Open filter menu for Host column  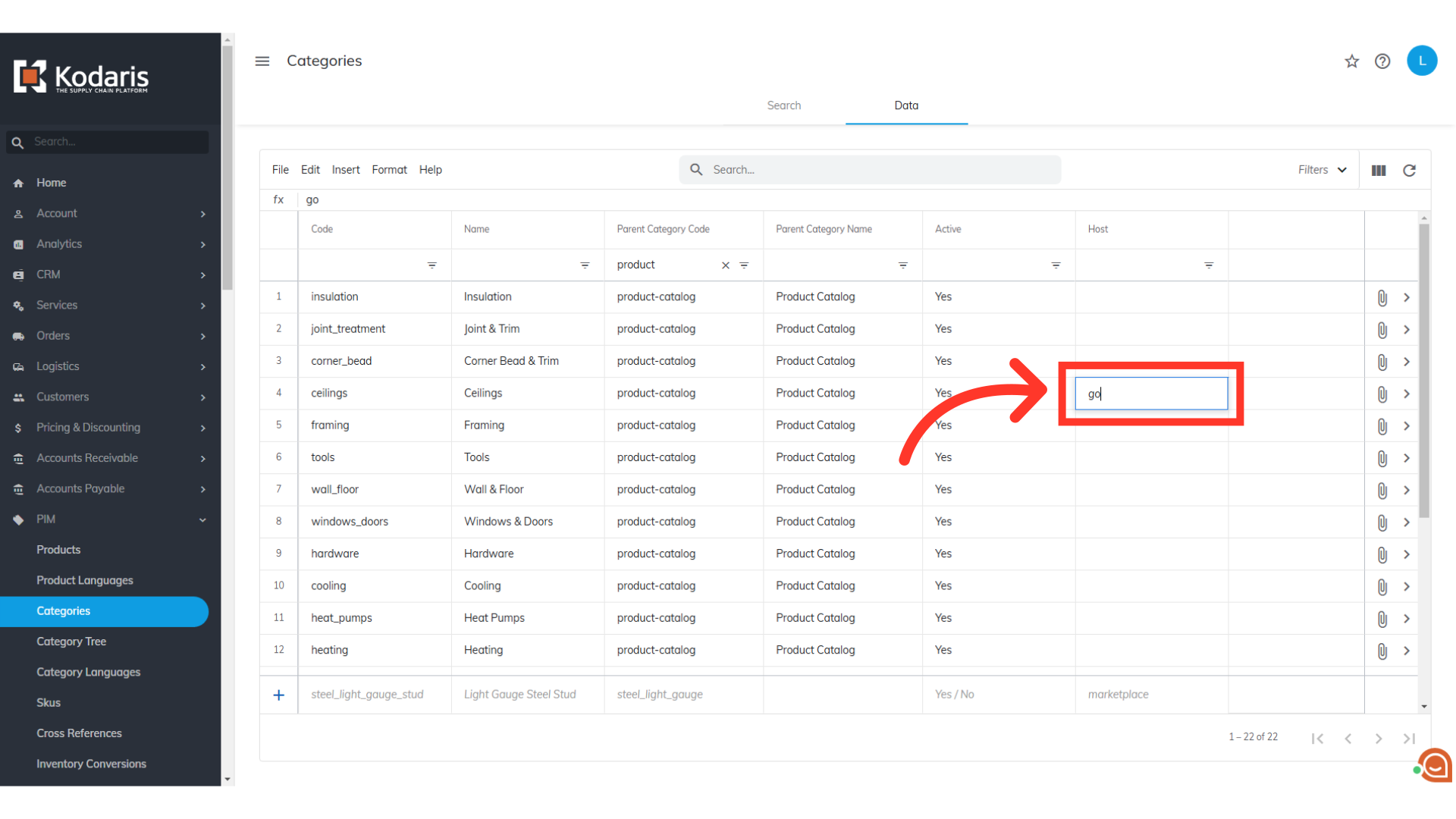[x=1209, y=265]
